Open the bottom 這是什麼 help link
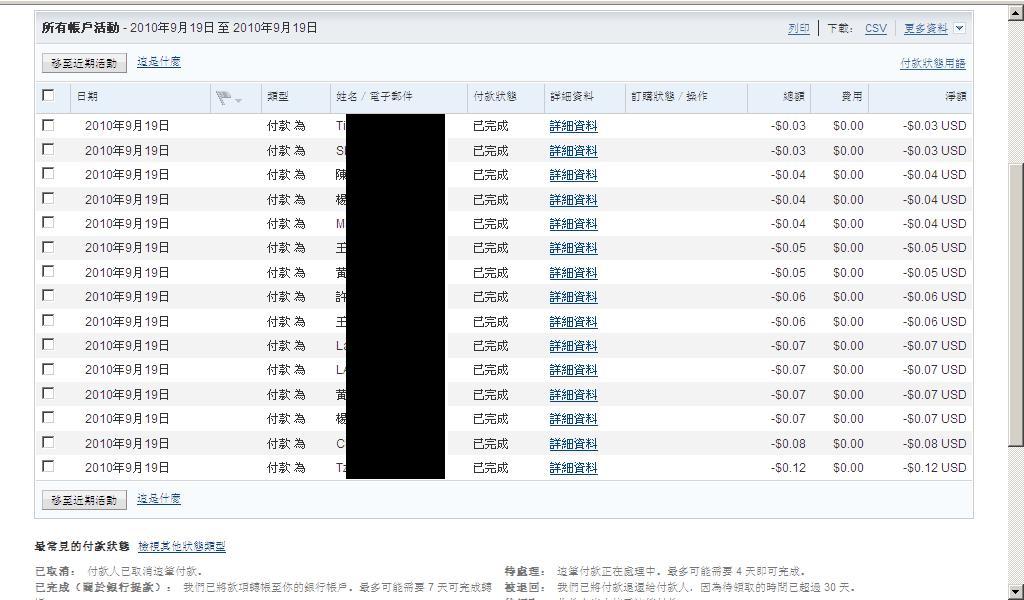 [x=159, y=499]
